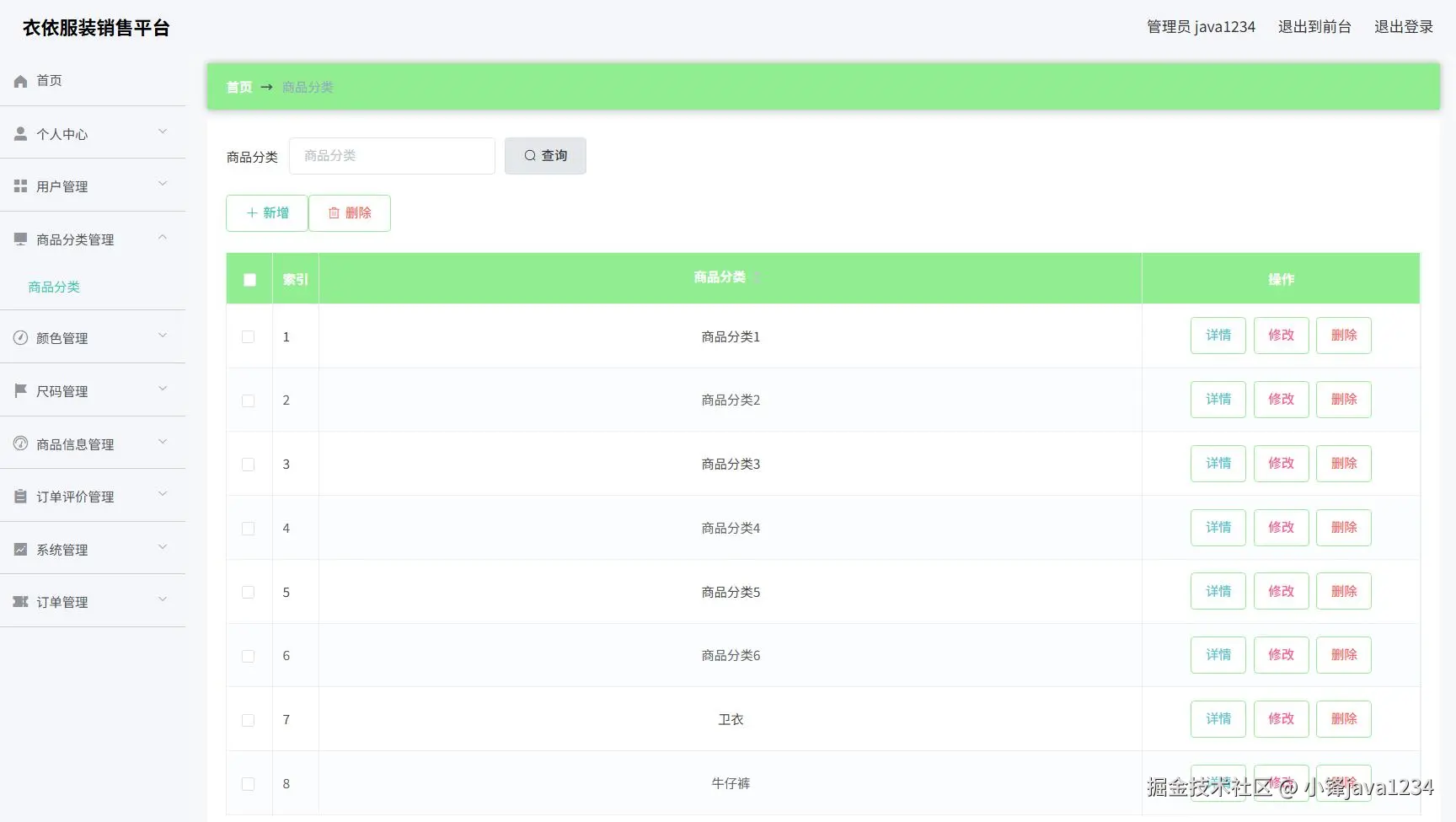Focus the 商品分类 search input field

coord(392,156)
